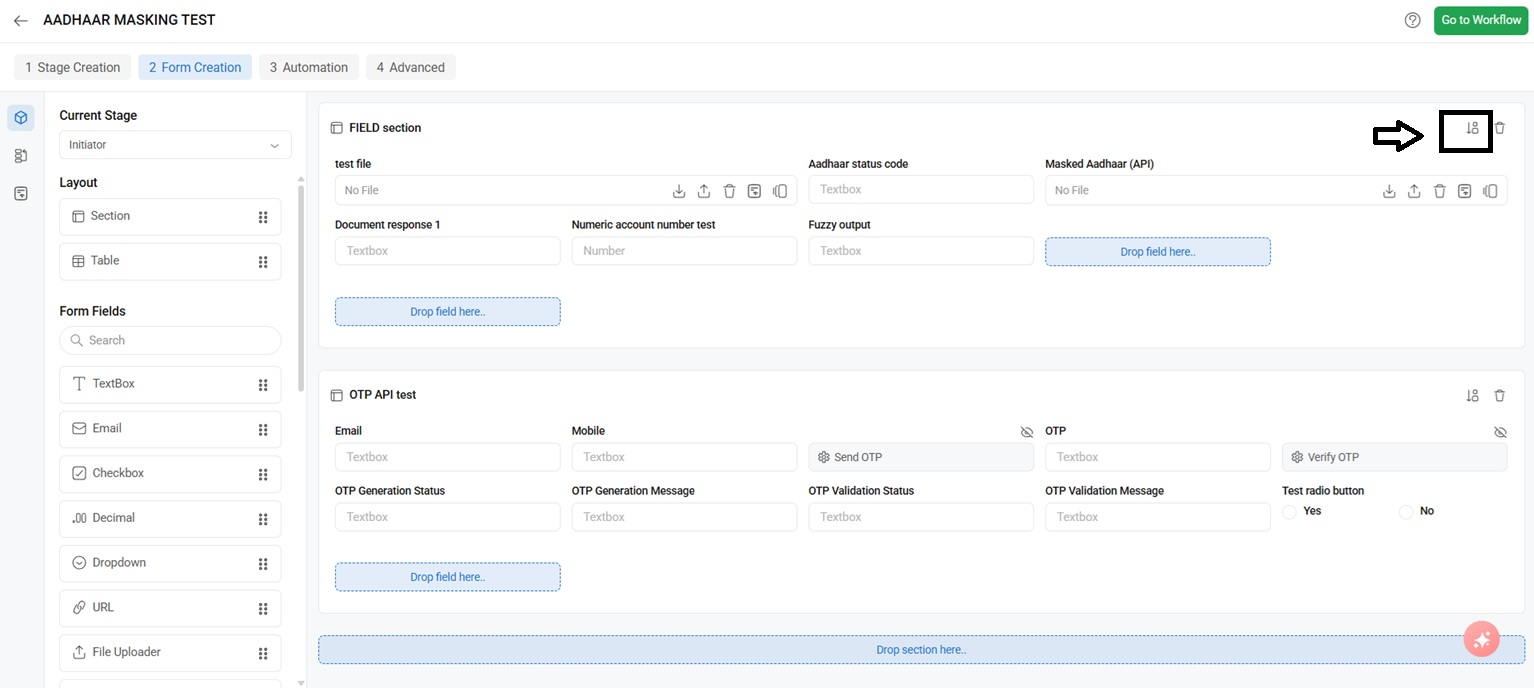Toggle visibility eye icon above Verify OTP
Screen dimensions: 1534x688
(1499, 432)
